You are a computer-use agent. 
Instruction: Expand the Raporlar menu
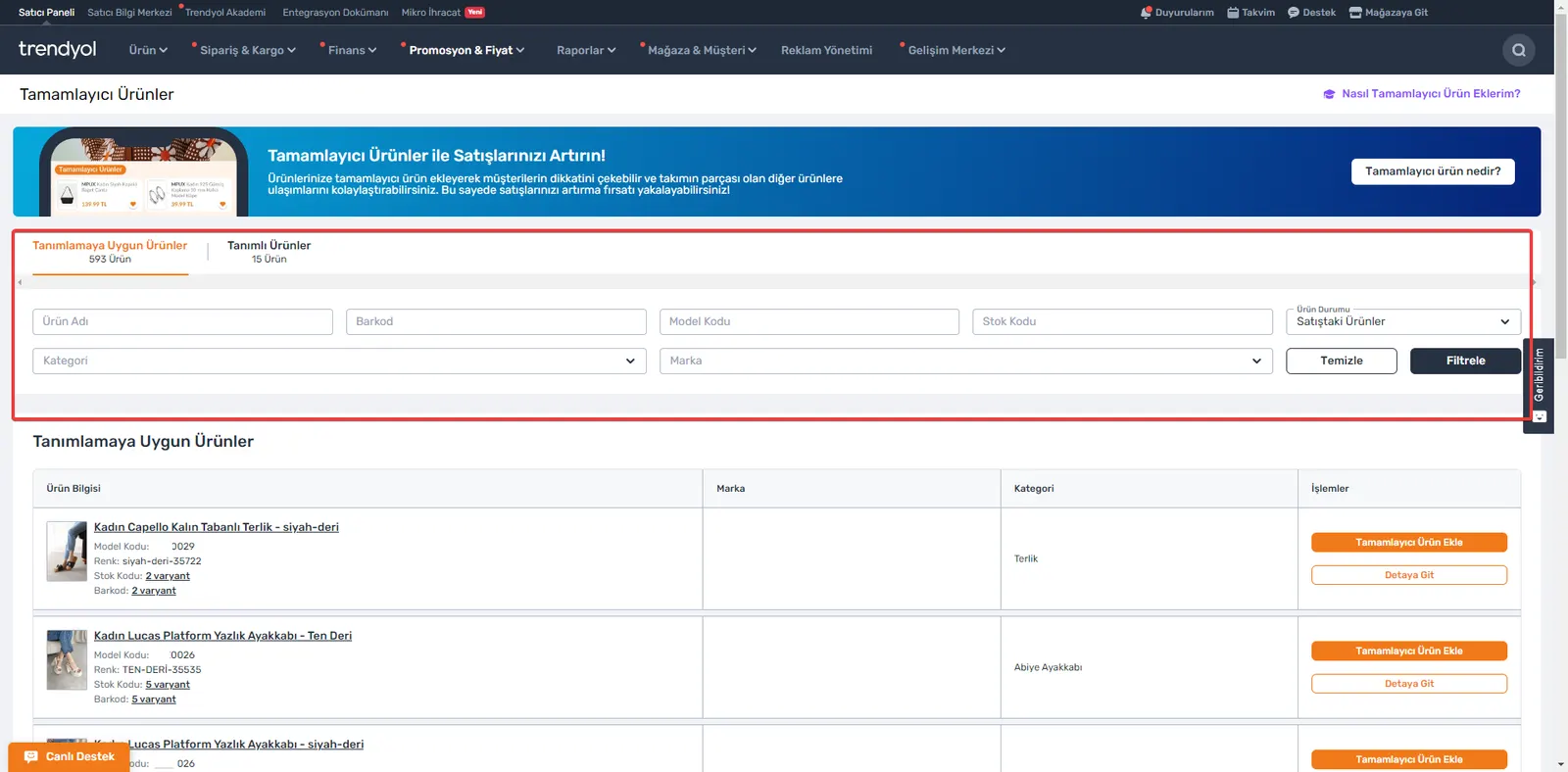click(x=586, y=50)
